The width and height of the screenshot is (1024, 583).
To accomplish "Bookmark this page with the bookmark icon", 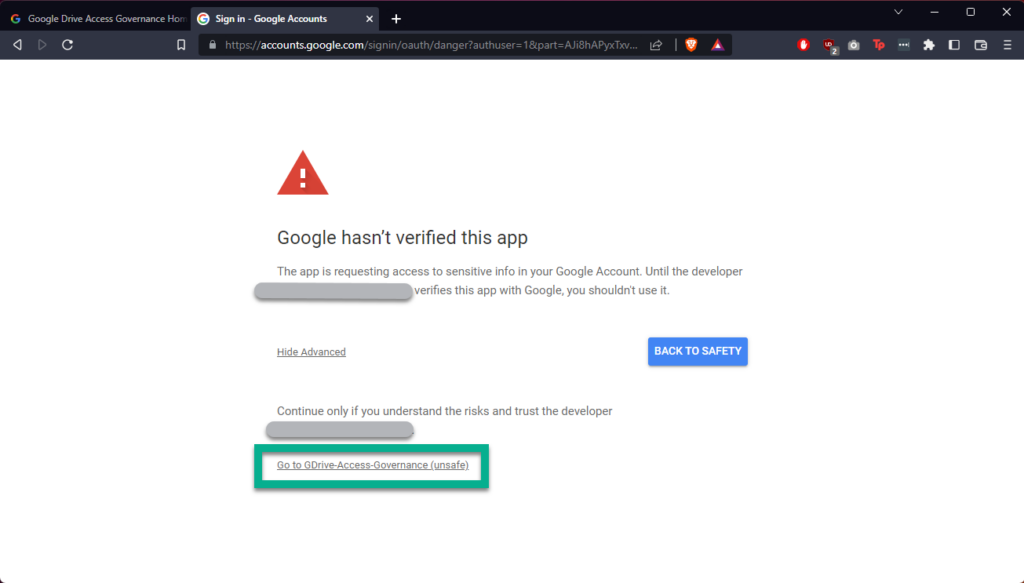I will 181,45.
